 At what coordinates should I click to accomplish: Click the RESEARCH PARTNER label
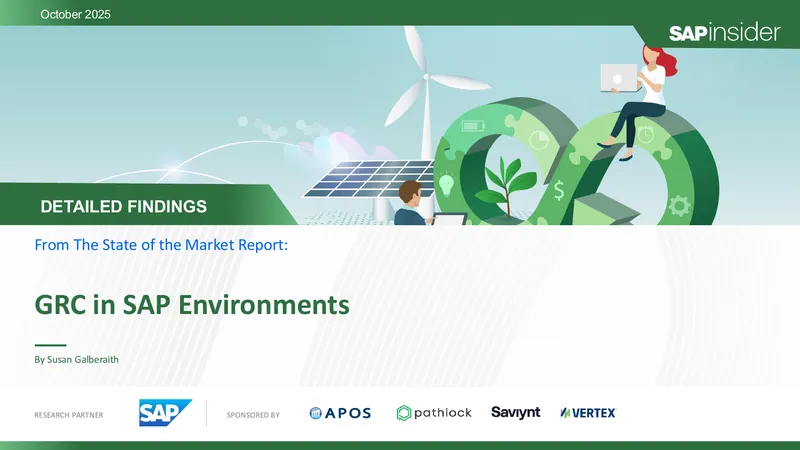tap(69, 415)
